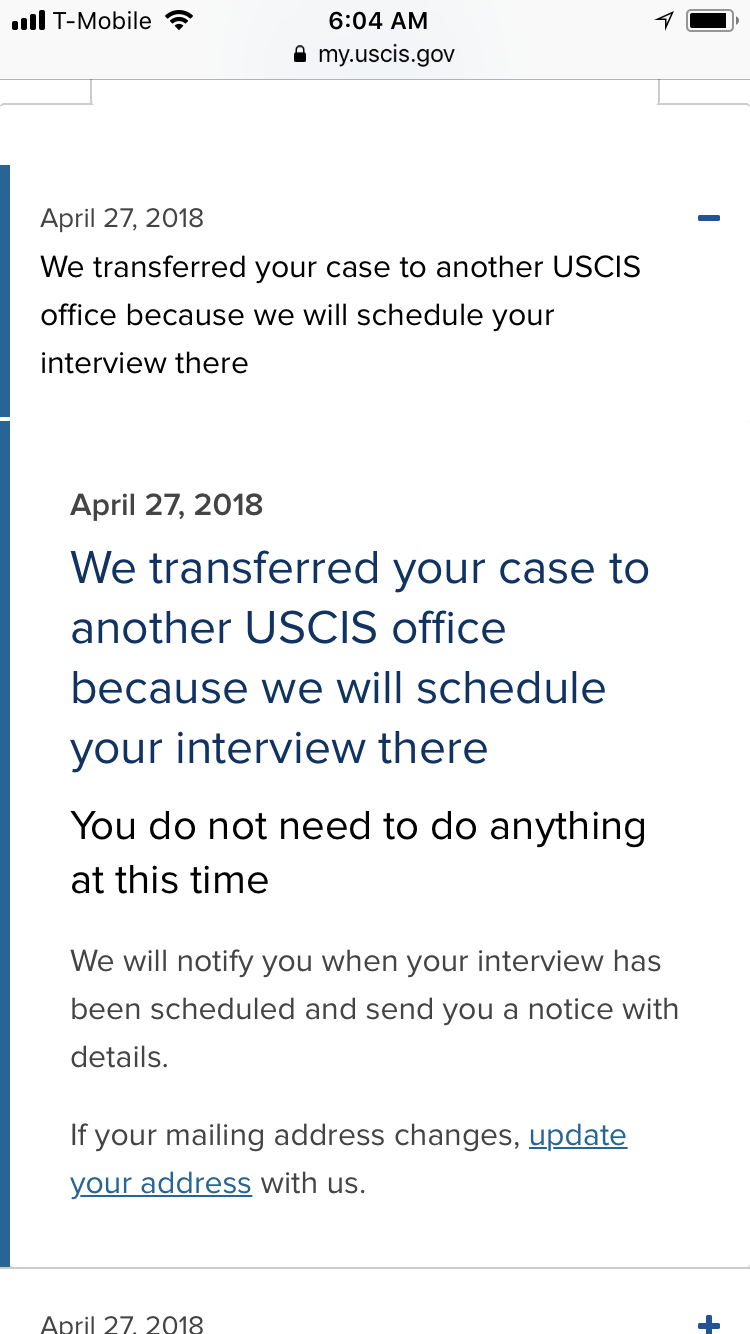Screen dimensions: 750x1334
Task: Tap the T-Mobile carrier label
Action: pos(102,20)
